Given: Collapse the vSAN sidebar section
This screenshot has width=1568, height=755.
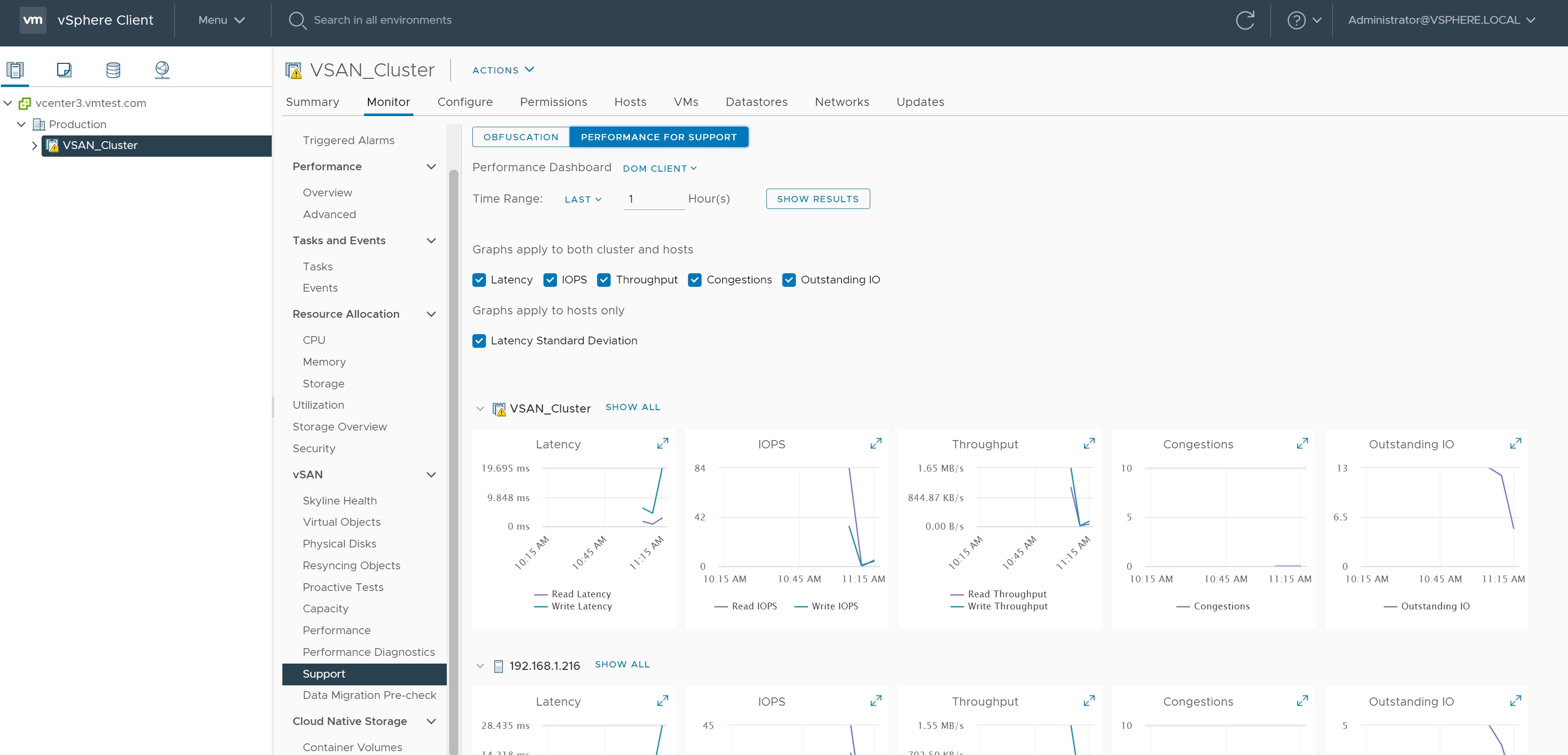Looking at the screenshot, I should (x=431, y=475).
